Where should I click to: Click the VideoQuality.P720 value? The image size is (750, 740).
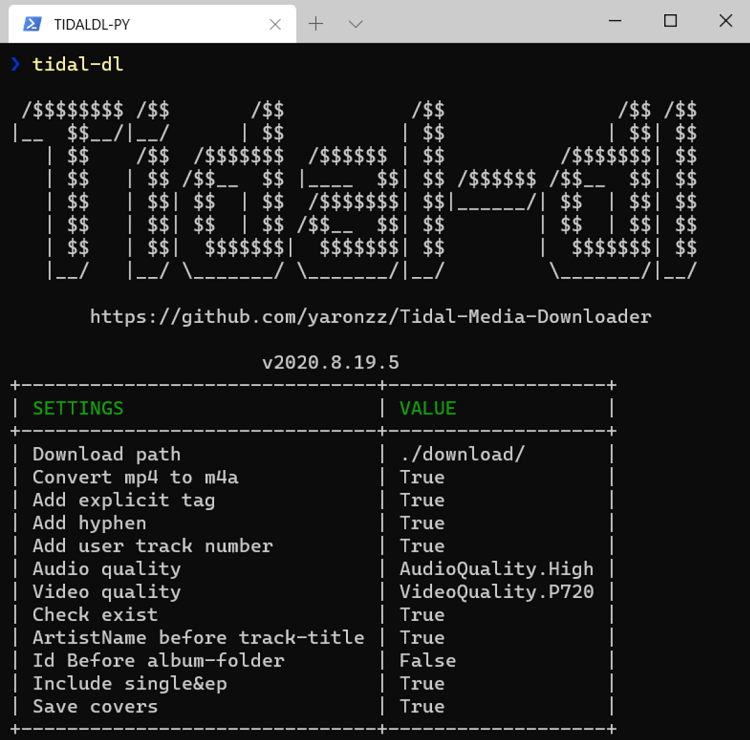496,592
